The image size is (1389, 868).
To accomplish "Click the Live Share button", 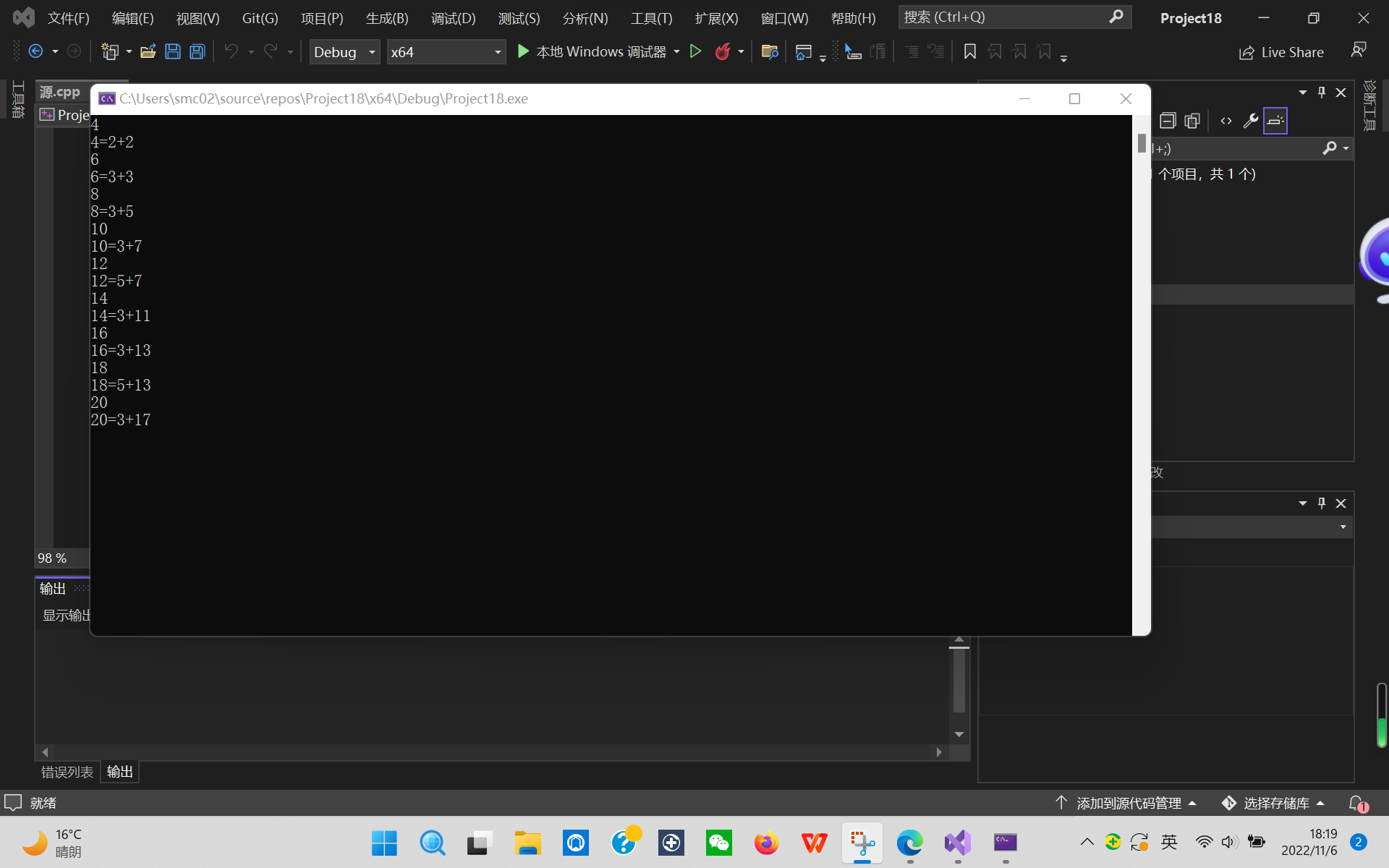I will pos(1281,52).
